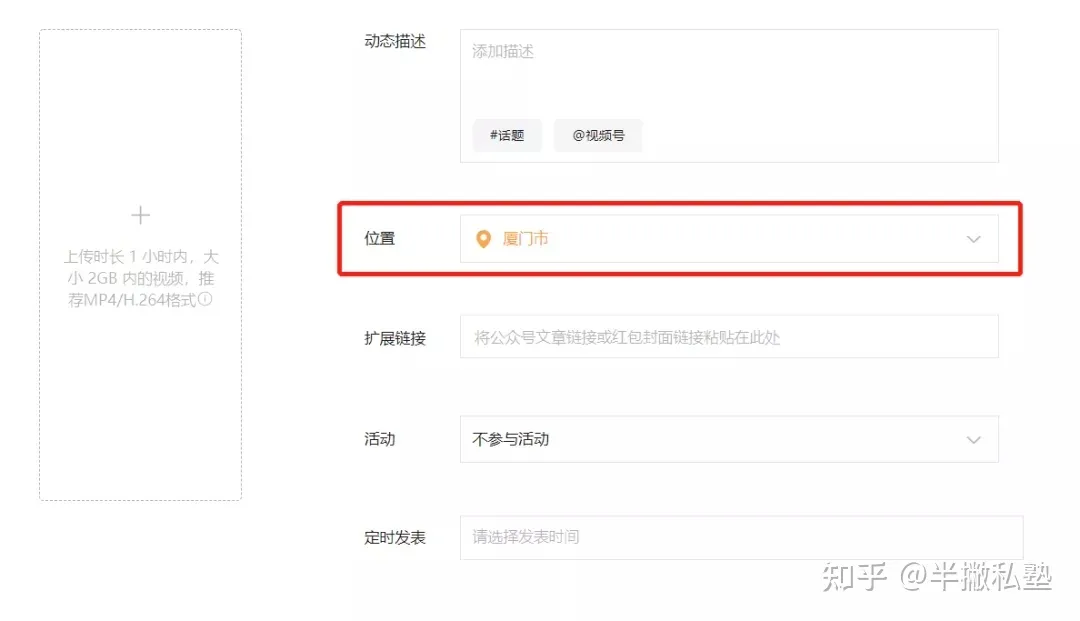Viewport: 1080px width, 621px height.
Task: Open the 请选择发表时间 schedule field
Action: (742, 538)
